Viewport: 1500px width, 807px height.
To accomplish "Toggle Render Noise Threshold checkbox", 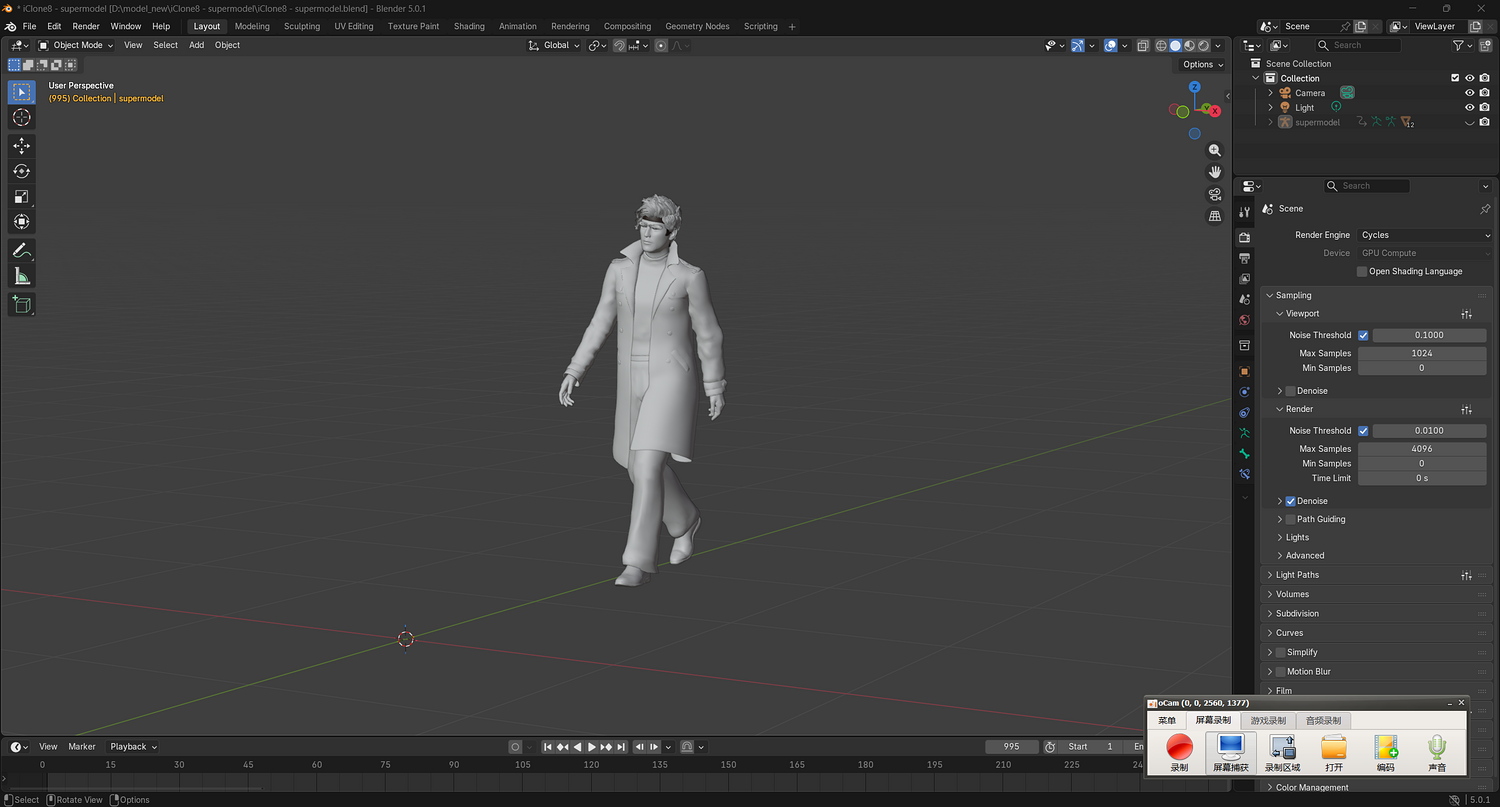I will 1363,431.
